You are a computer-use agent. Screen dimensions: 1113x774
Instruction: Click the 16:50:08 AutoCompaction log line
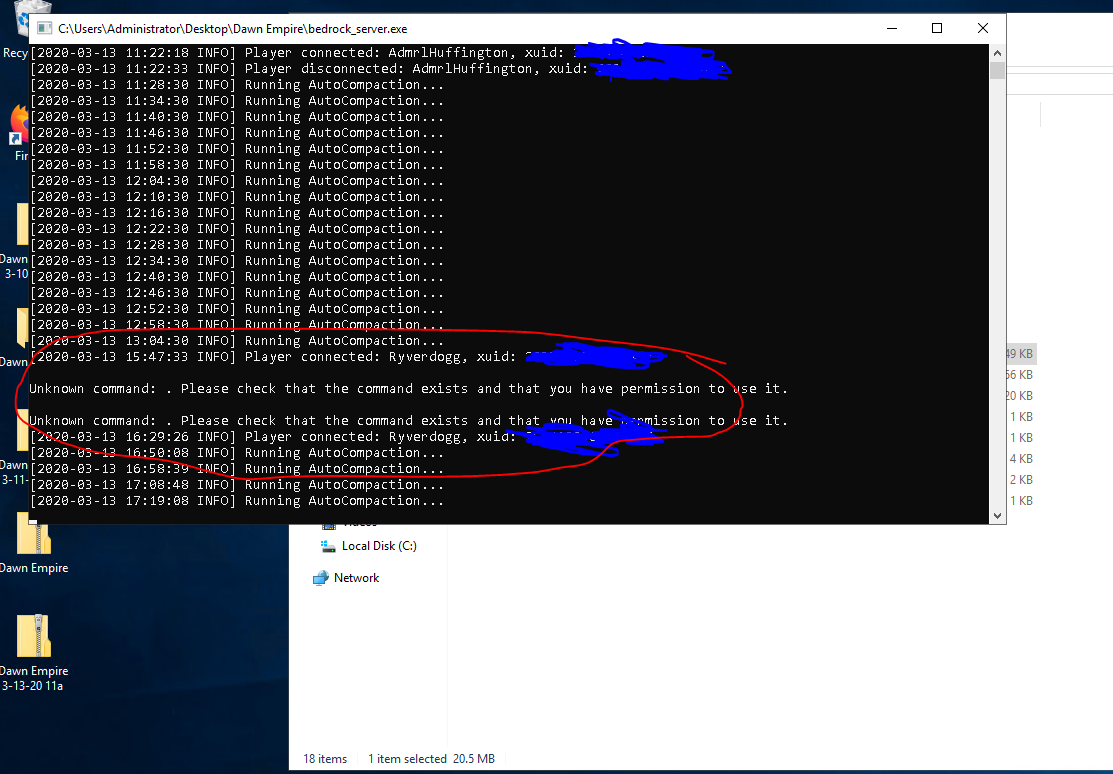coord(237,453)
